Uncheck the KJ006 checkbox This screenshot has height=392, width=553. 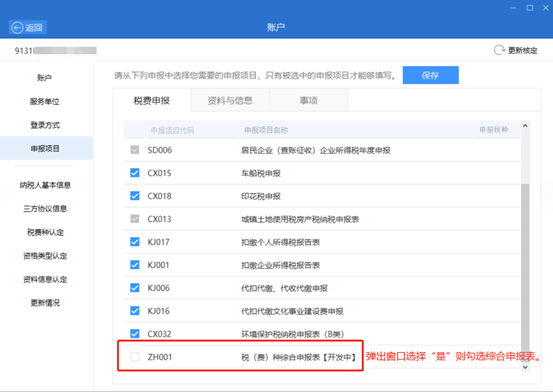pos(135,288)
